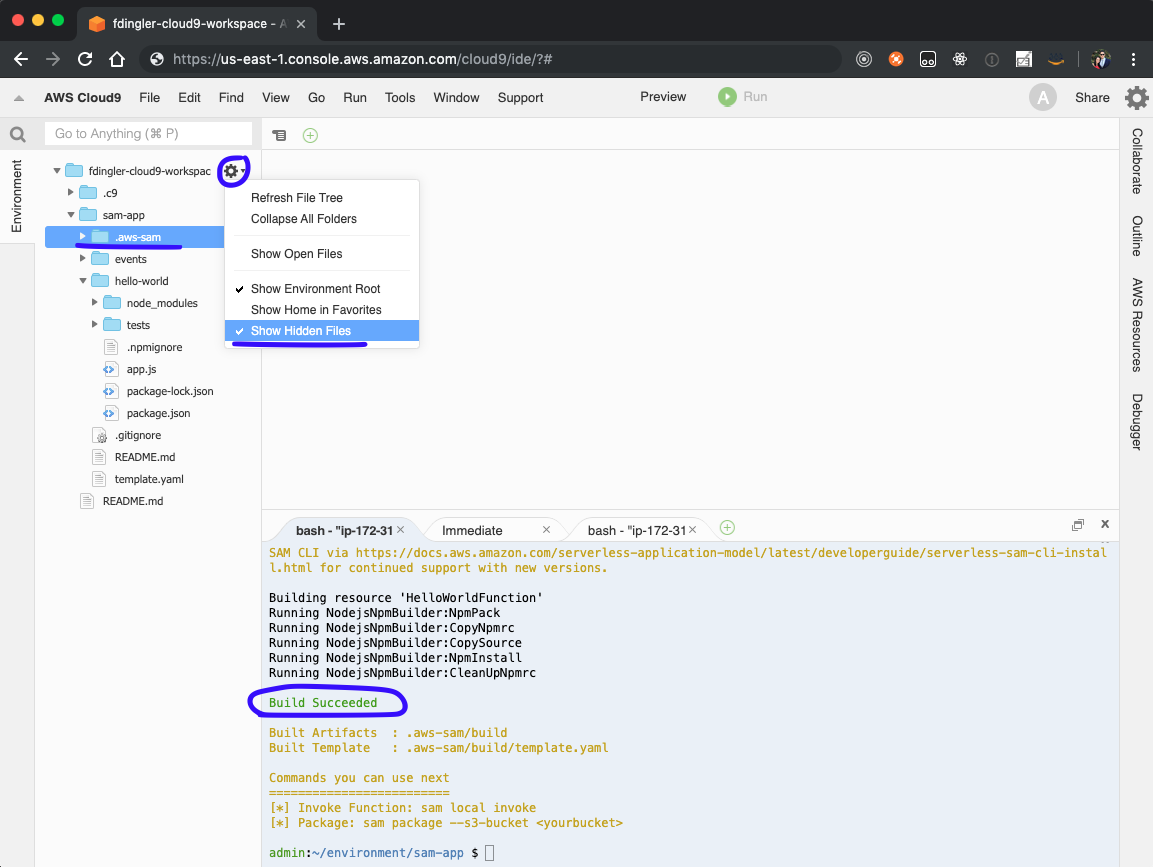
Task: Maximize the terminal console pane icon
Action: (1077, 524)
